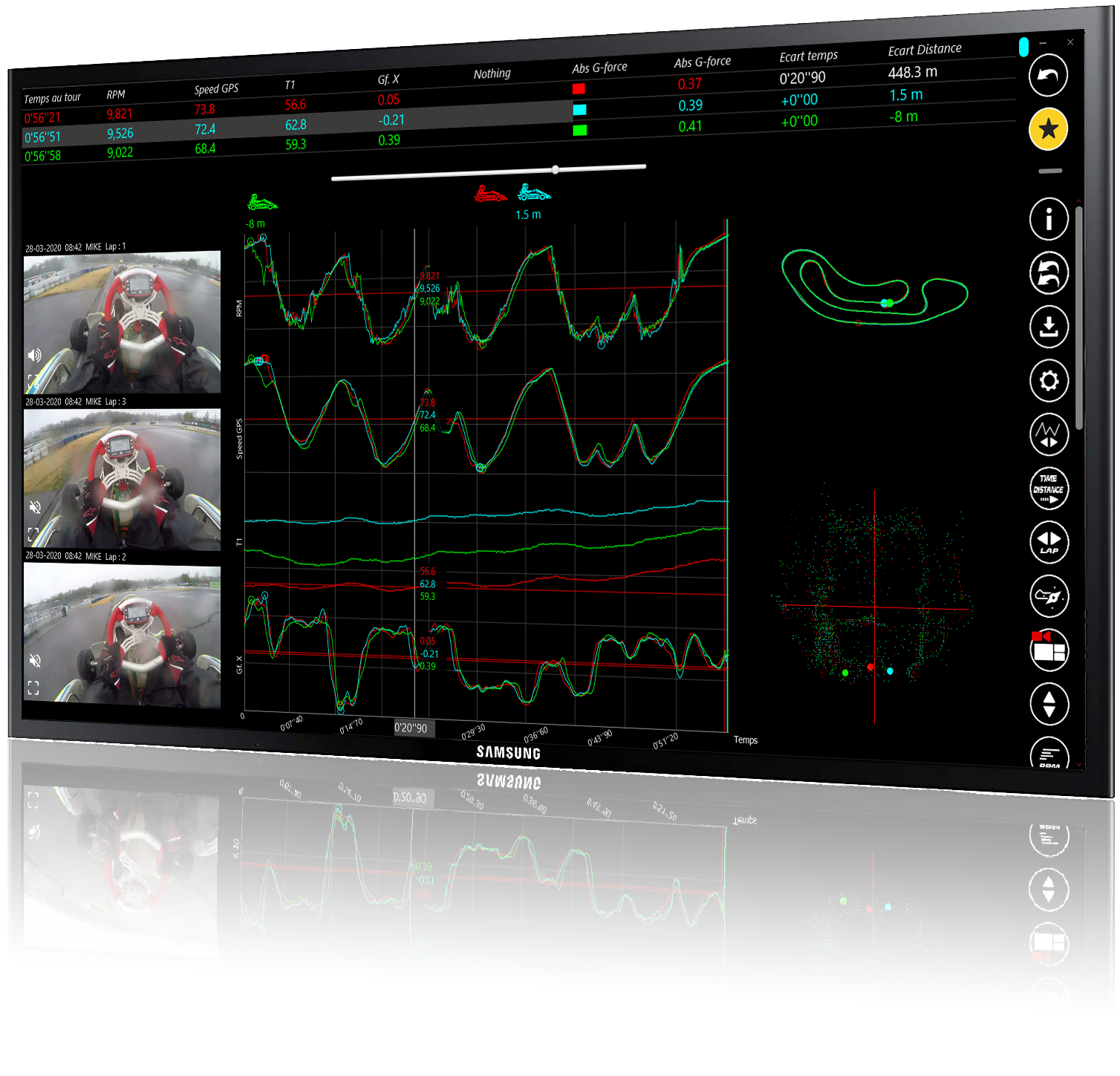Viewport: 1120px width, 1076px height.
Task: Click the 'Ecart Distance' column header
Action: pyautogui.click(x=925, y=50)
